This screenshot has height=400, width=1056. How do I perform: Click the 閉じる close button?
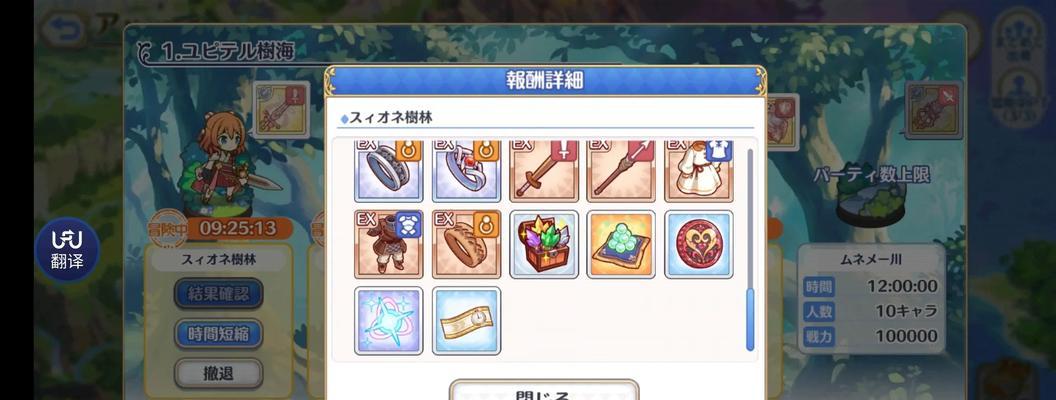point(543,391)
